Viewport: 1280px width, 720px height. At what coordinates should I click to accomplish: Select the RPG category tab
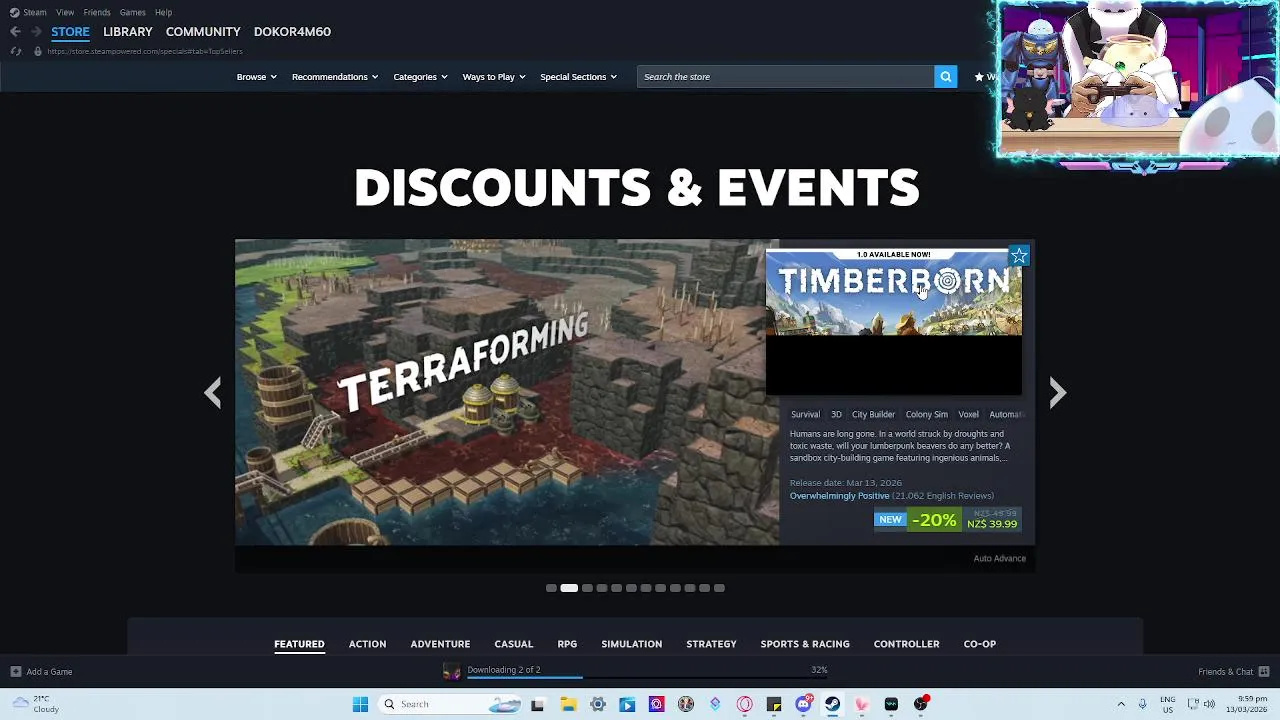[567, 644]
